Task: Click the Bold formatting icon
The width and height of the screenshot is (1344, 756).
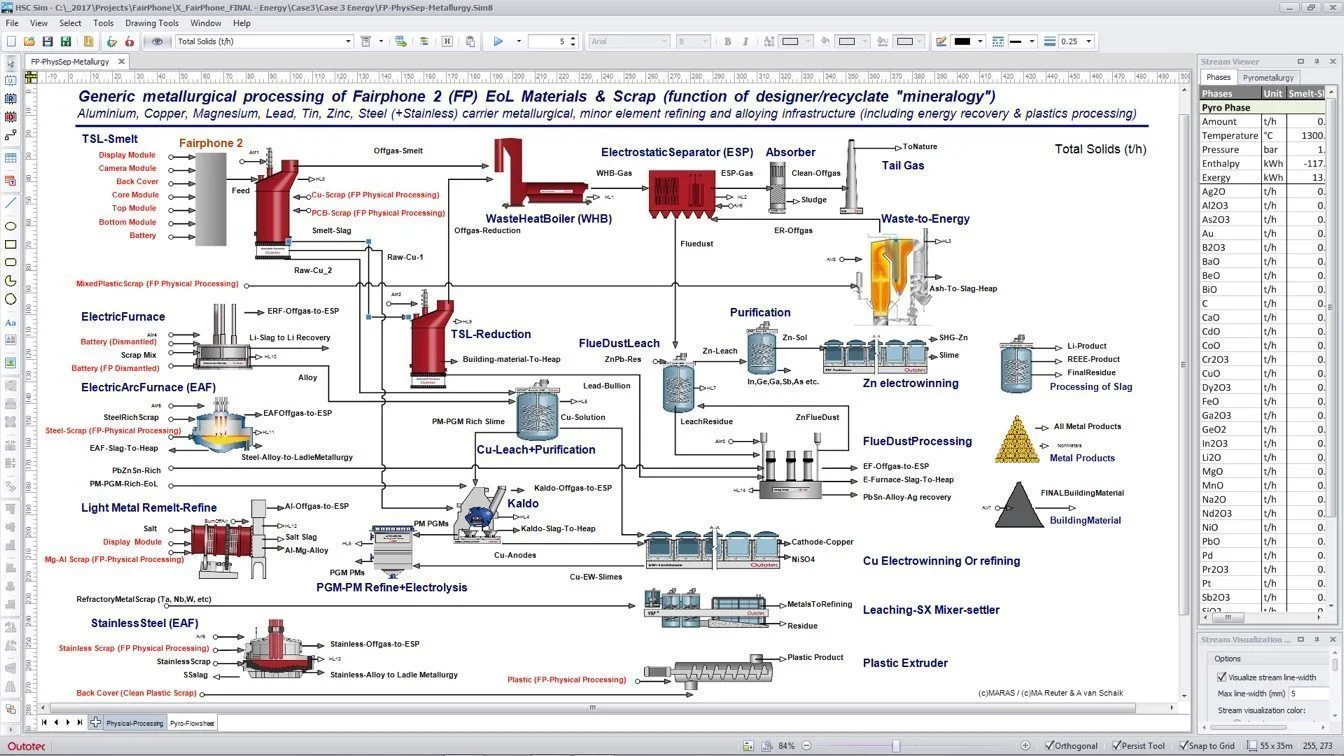Action: click(727, 41)
